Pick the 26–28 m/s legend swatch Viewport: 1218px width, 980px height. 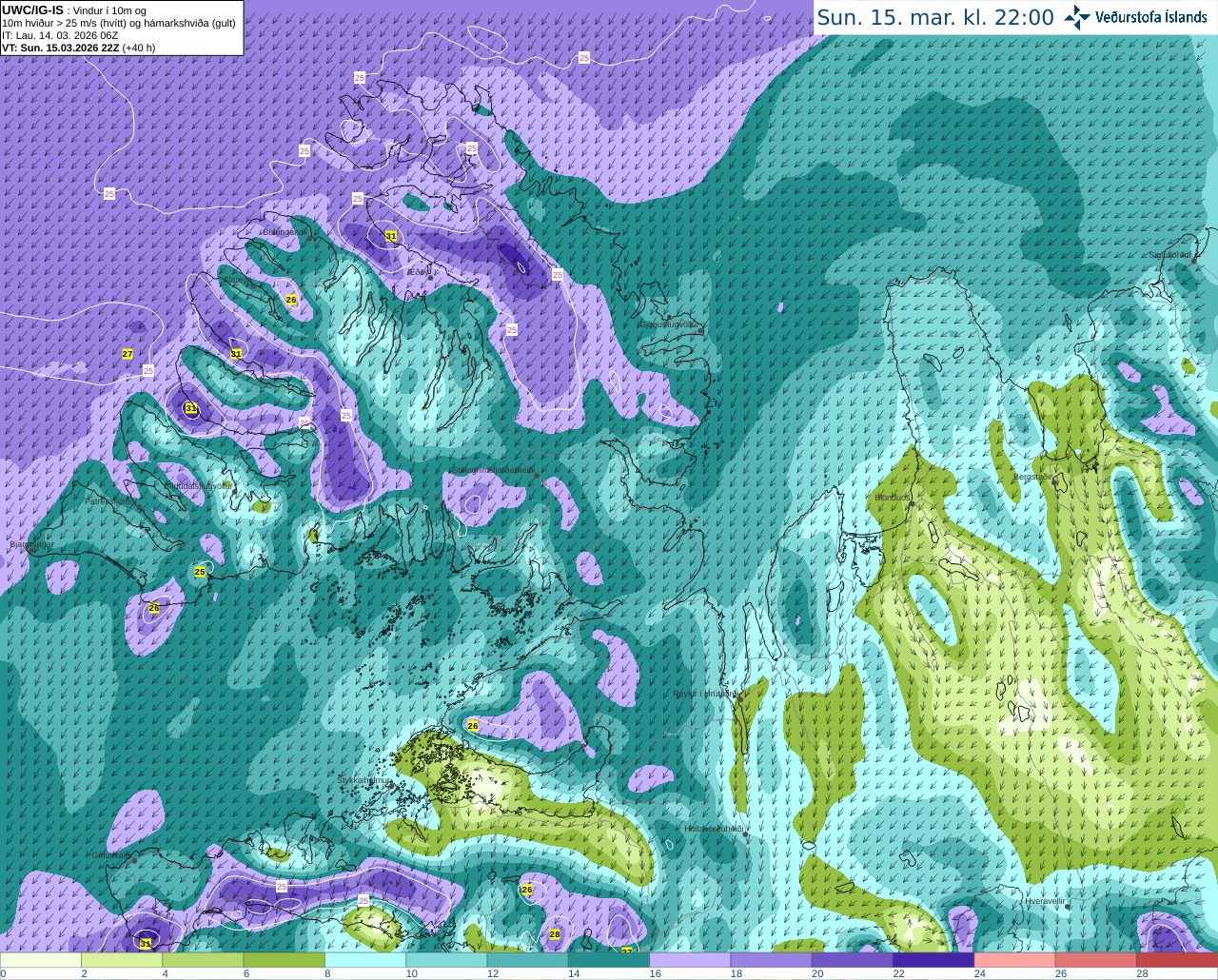click(x=1096, y=960)
